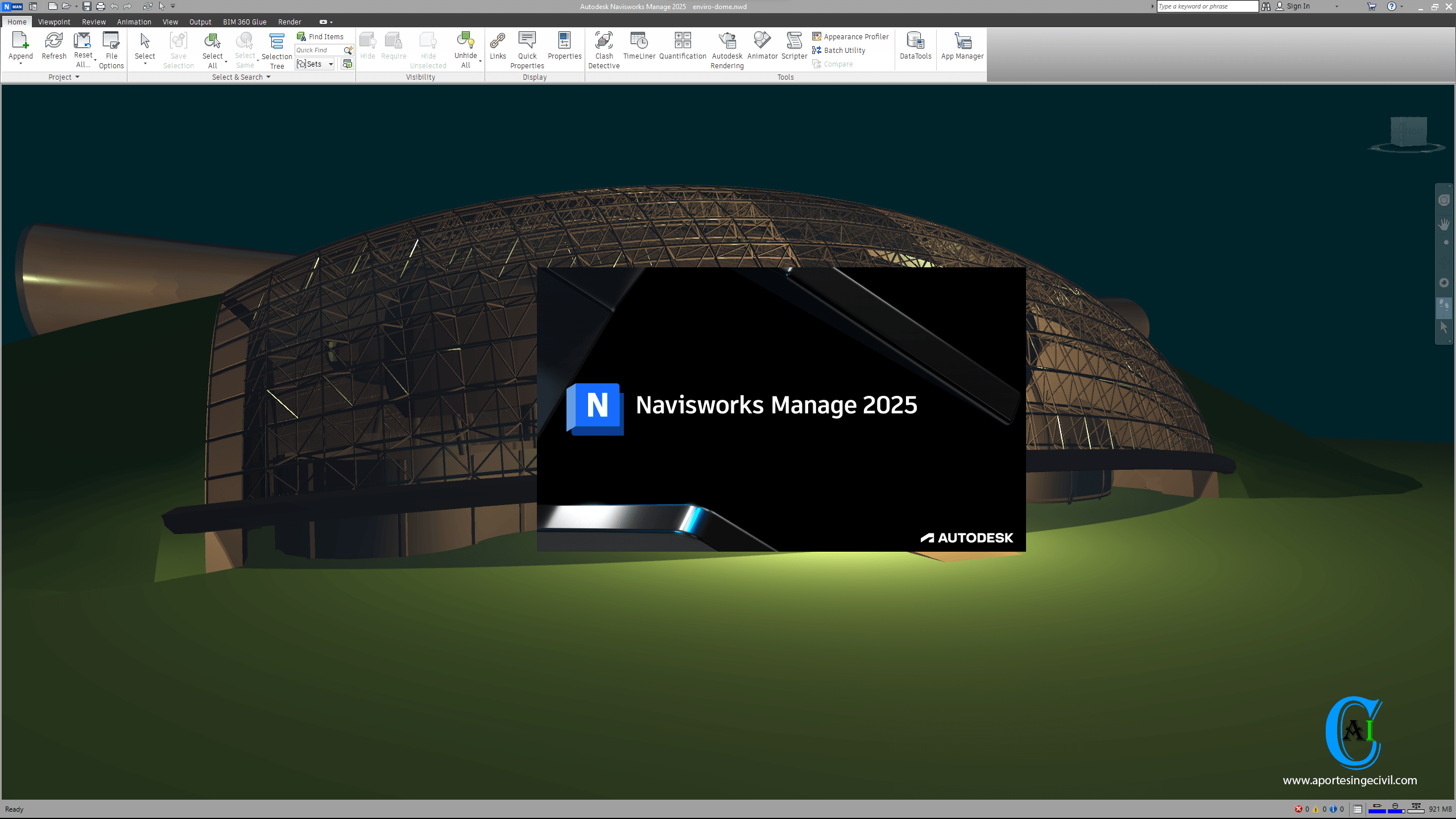This screenshot has height=819, width=1456.
Task: Open the Sets dropdown
Action: (x=330, y=64)
